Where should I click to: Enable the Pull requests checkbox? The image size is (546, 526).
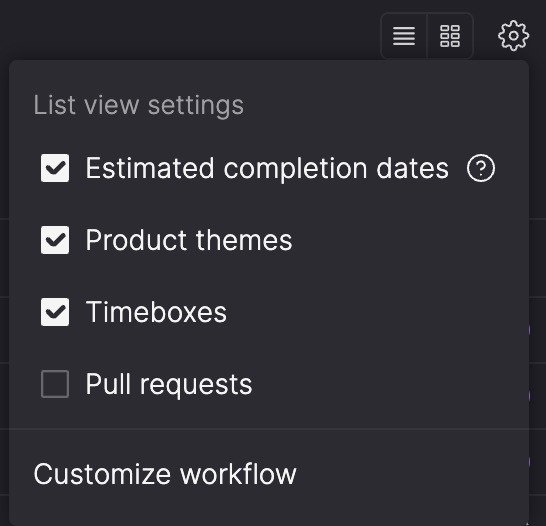point(55,384)
